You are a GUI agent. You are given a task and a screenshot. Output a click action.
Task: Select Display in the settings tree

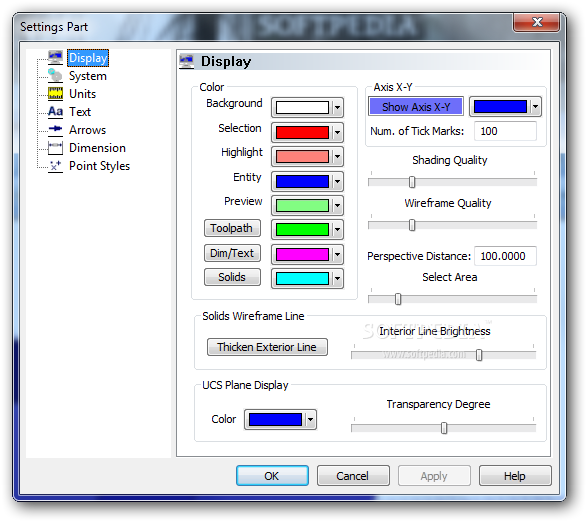pyautogui.click(x=88, y=58)
